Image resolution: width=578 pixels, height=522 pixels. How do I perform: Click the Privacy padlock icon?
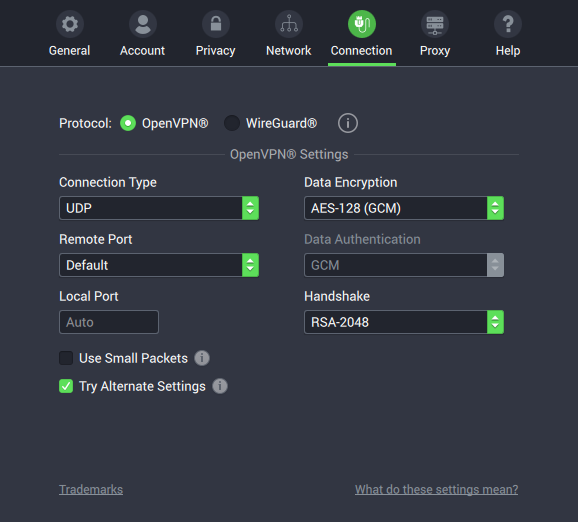pos(216,24)
